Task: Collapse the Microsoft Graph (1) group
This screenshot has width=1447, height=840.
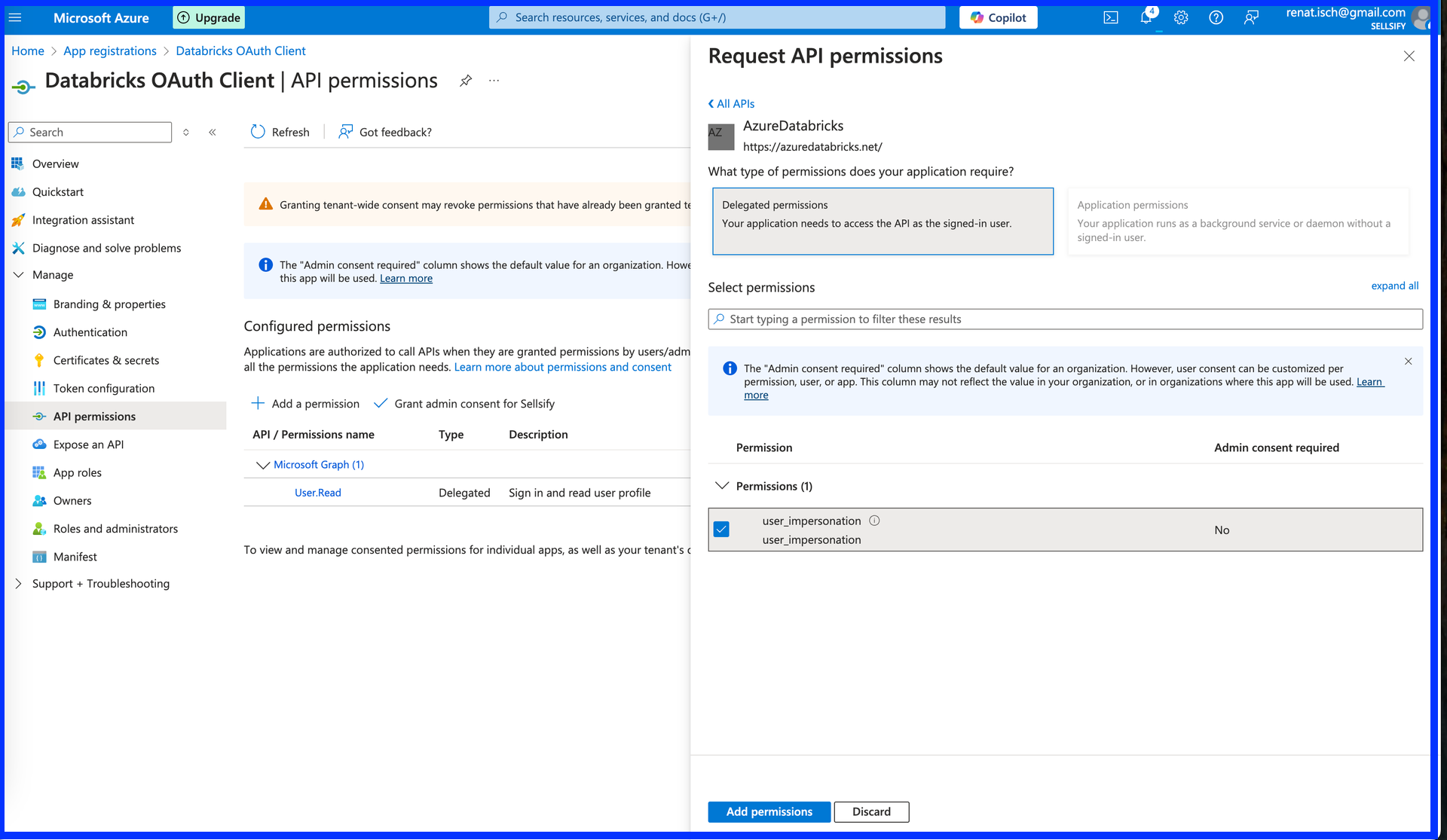Action: (262, 465)
